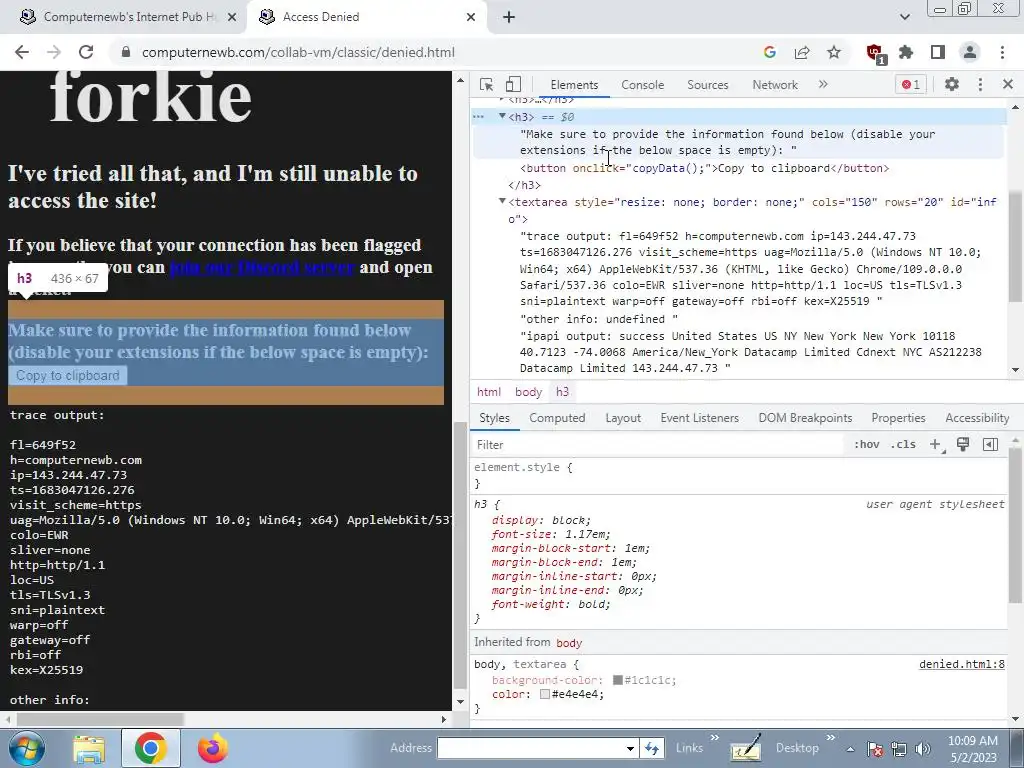Select html in the breadcrumb bar
The height and width of the screenshot is (768, 1024).
click(x=488, y=392)
